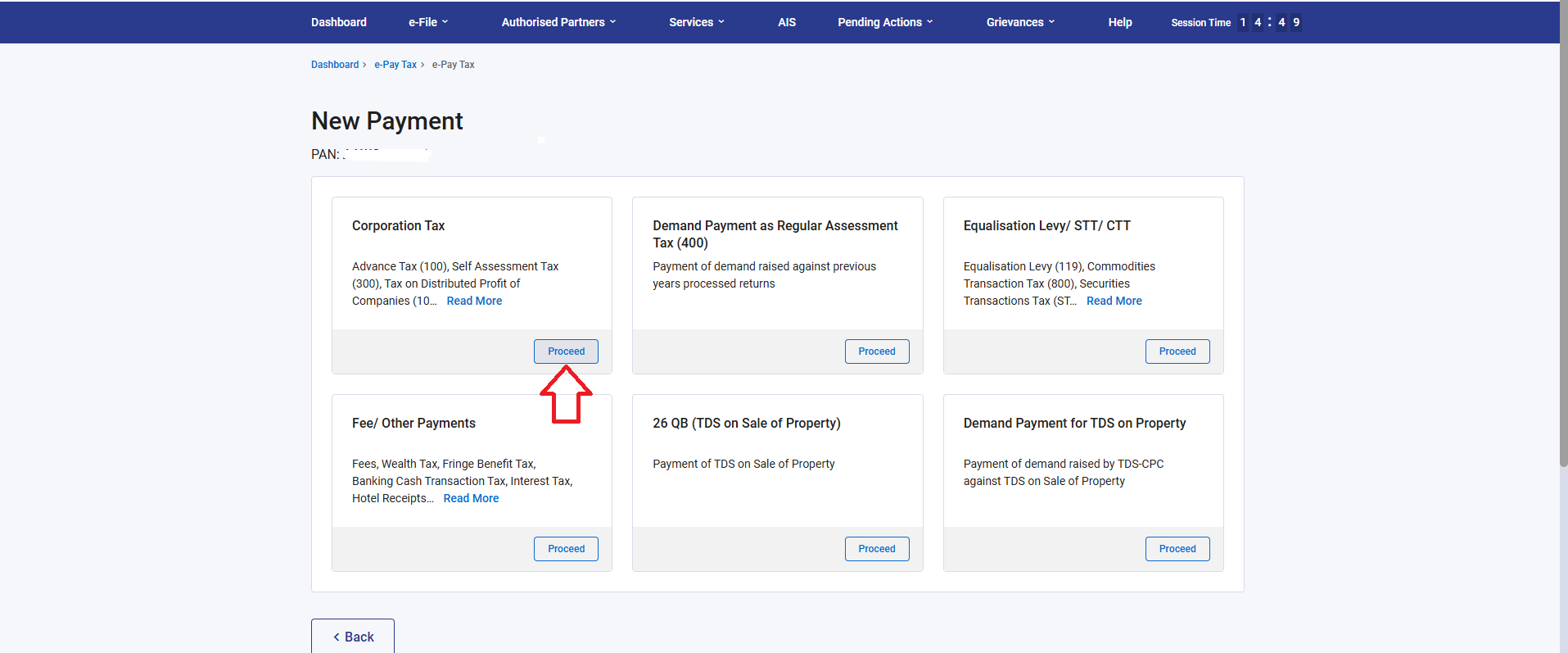The width and height of the screenshot is (1568, 653).
Task: Click the 'Payment of TDS on Sale of Property' description
Action: 743,464
